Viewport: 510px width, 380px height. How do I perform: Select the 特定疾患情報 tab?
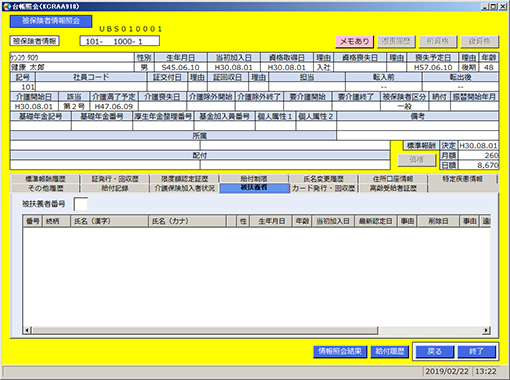point(463,179)
